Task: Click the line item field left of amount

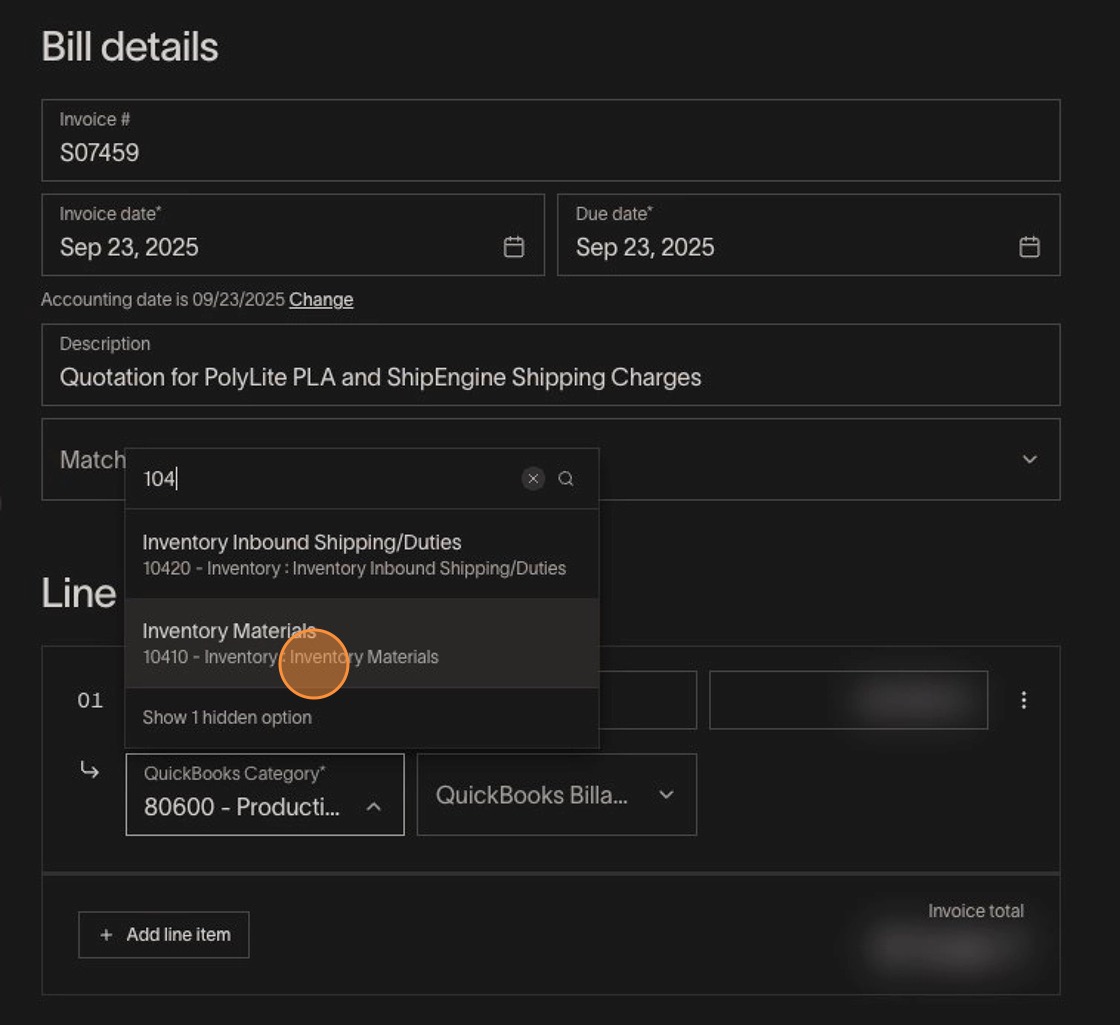Action: [647, 700]
